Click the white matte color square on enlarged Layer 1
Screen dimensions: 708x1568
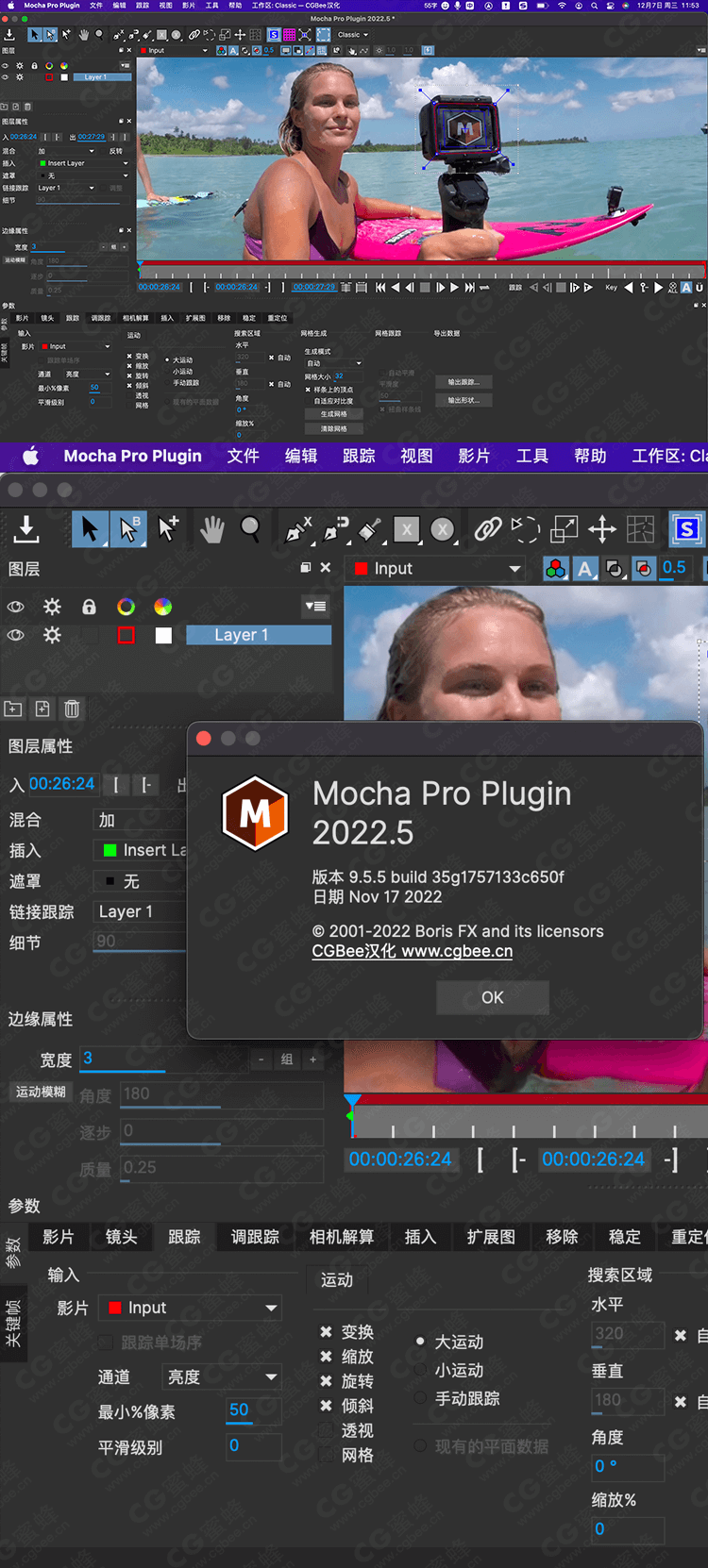click(163, 635)
